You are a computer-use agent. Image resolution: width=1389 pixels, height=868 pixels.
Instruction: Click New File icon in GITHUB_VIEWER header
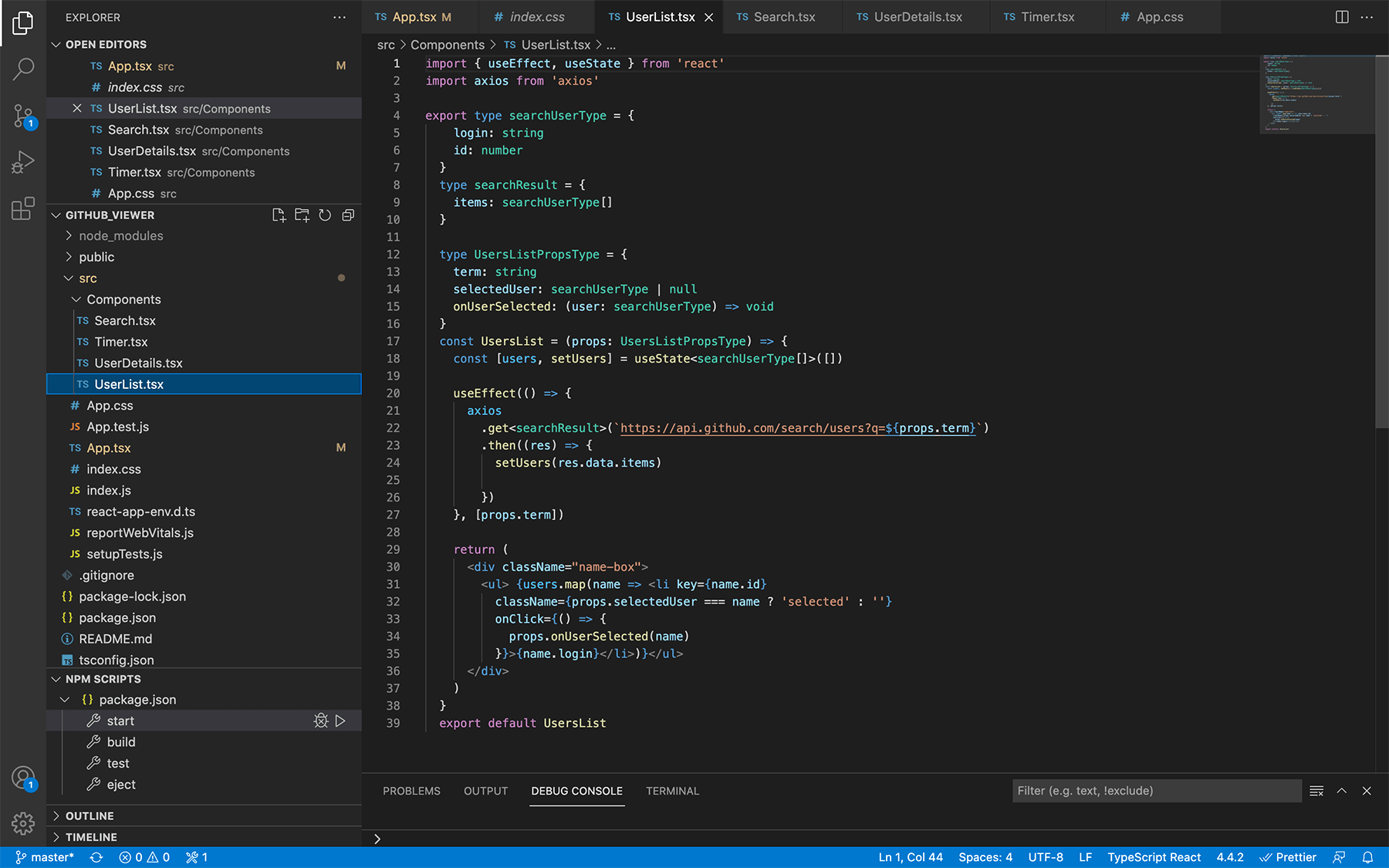(279, 215)
